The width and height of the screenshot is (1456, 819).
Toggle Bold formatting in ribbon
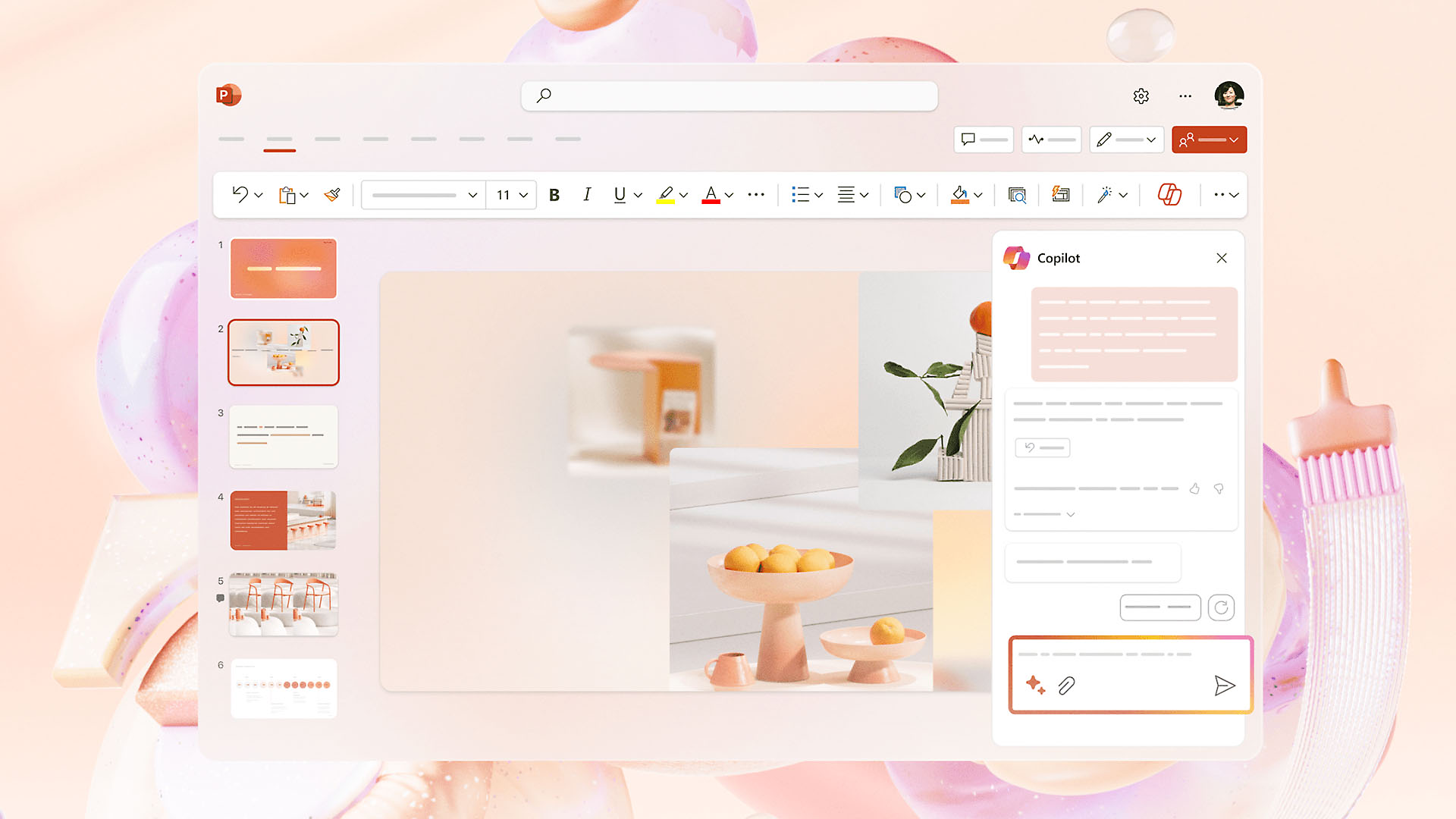pos(555,194)
